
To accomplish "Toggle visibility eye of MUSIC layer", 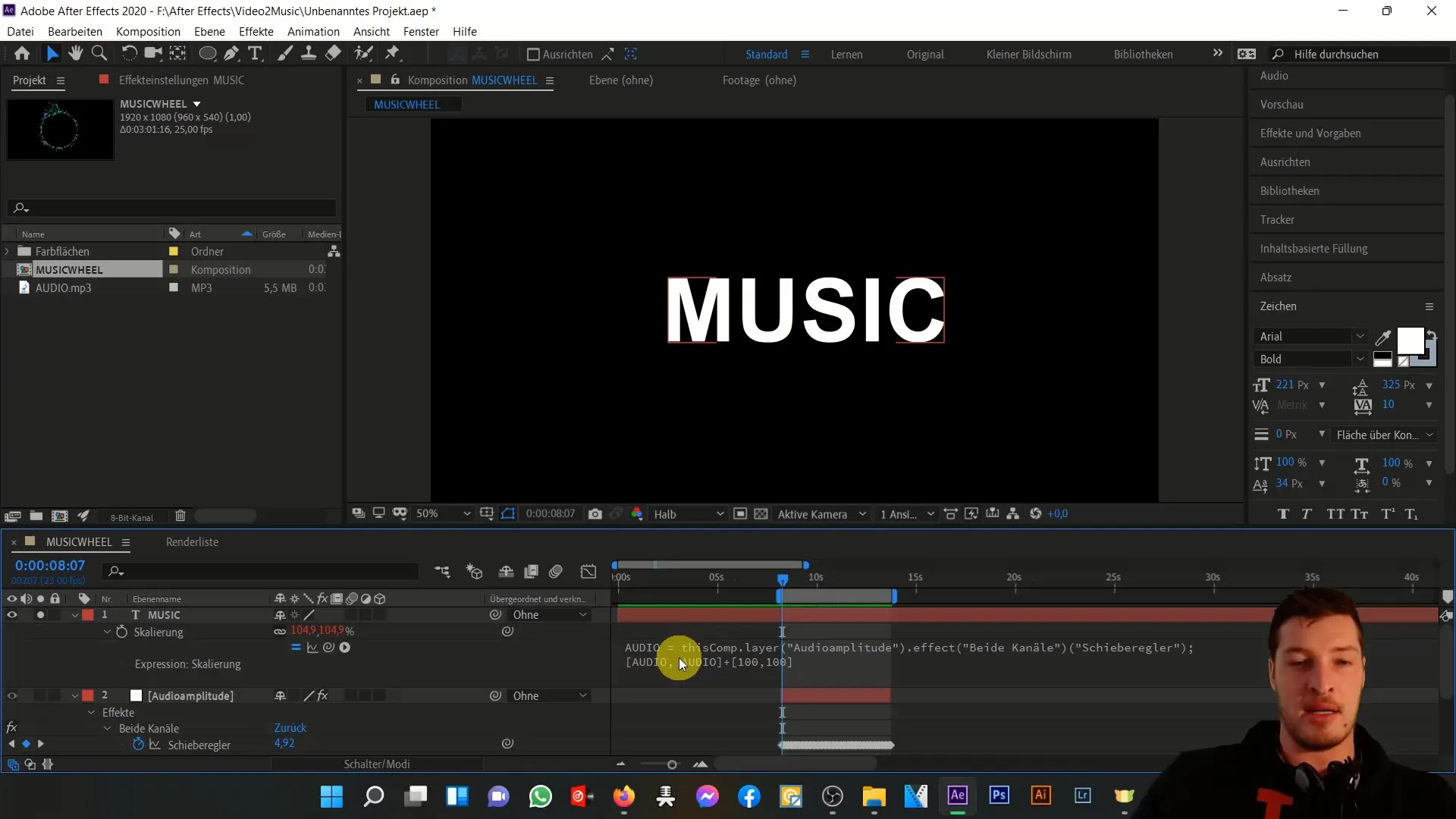I will [12, 615].
